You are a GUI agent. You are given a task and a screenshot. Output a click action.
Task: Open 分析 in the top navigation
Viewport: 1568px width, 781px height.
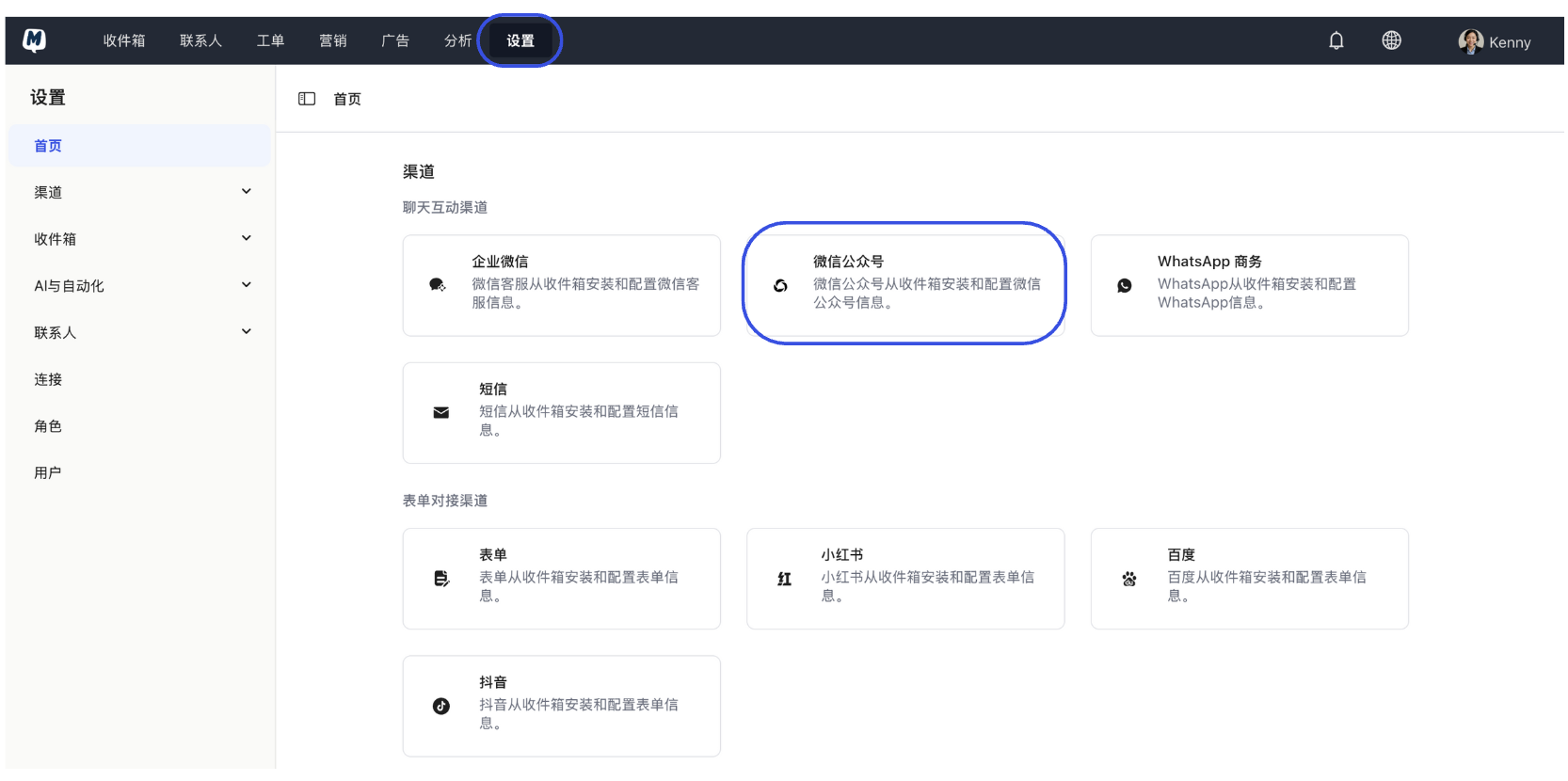click(457, 40)
